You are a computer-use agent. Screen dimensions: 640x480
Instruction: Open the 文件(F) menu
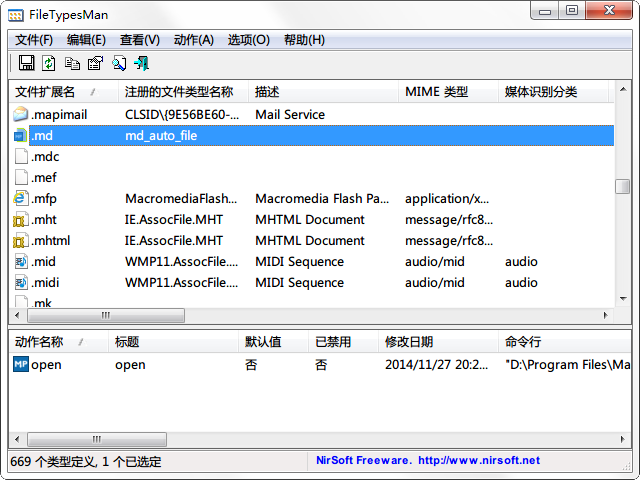coord(34,40)
